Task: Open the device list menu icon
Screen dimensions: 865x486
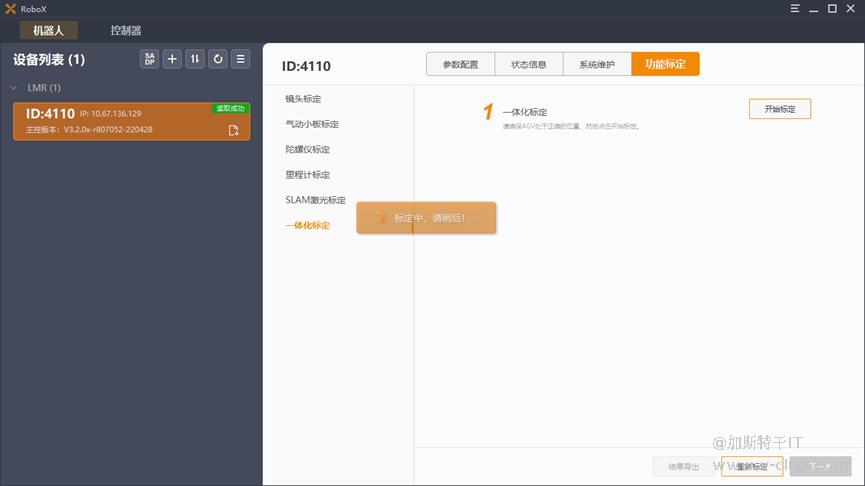Action: point(241,59)
